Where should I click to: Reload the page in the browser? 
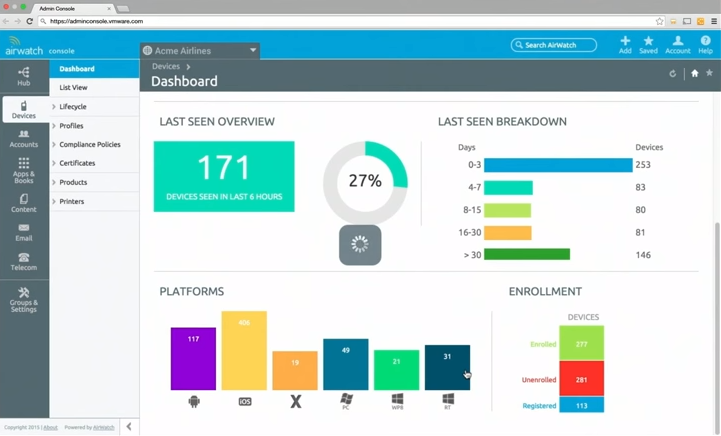(x=29, y=21)
